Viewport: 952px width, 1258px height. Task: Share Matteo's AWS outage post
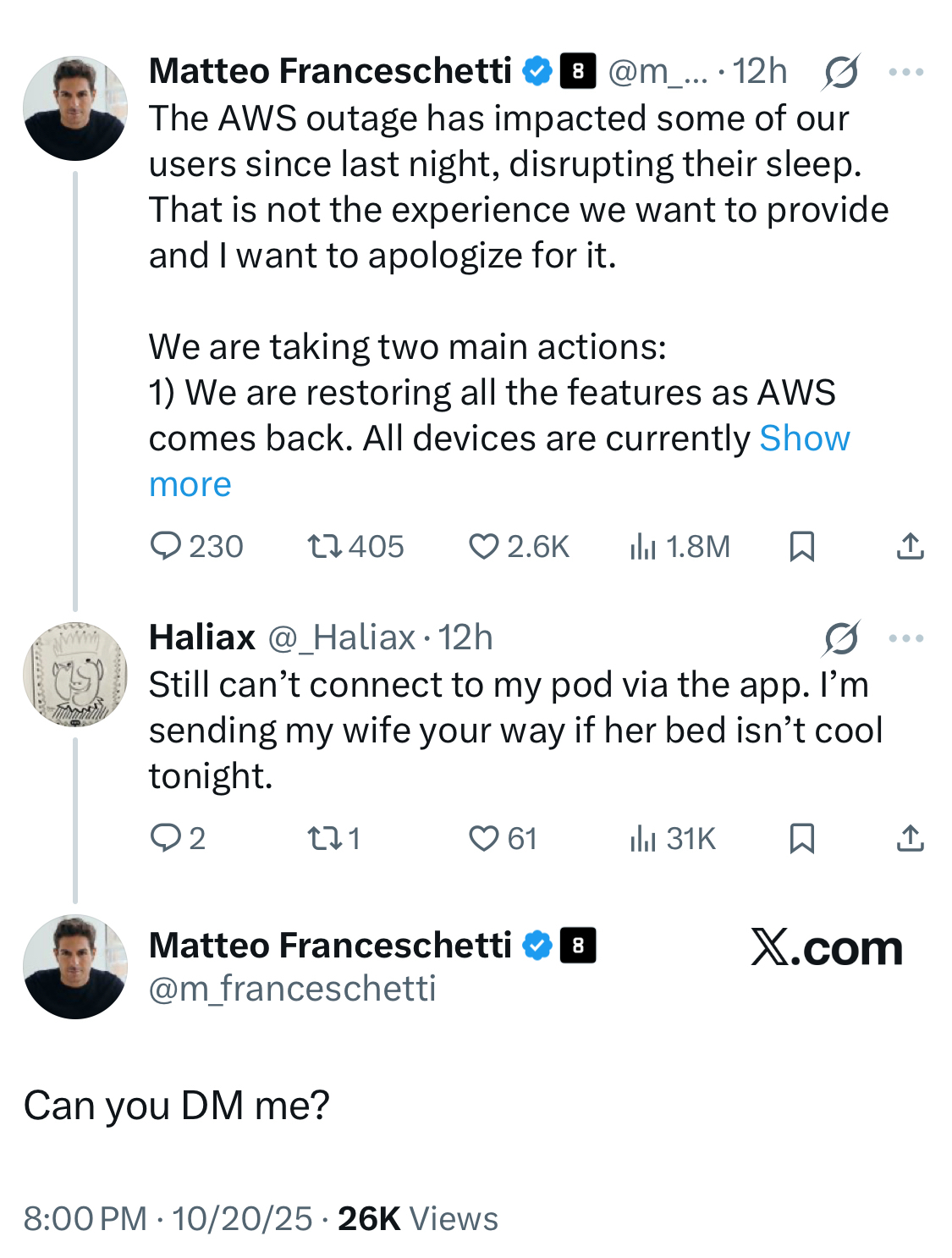(x=910, y=546)
